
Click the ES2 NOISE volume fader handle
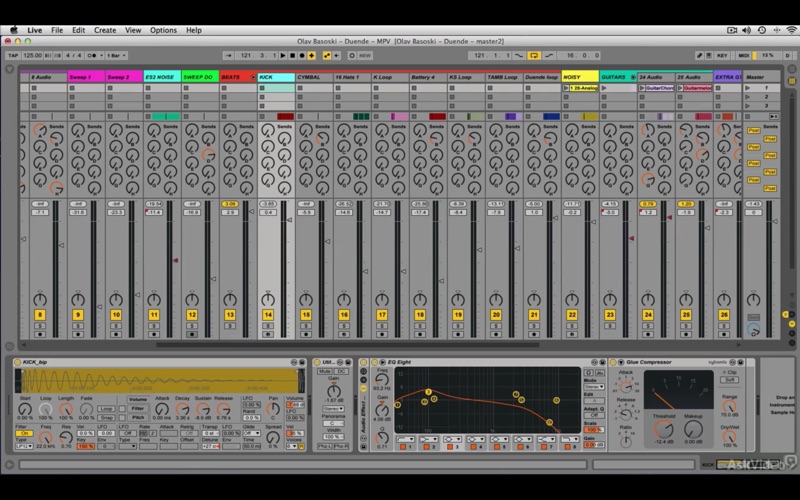176,260
